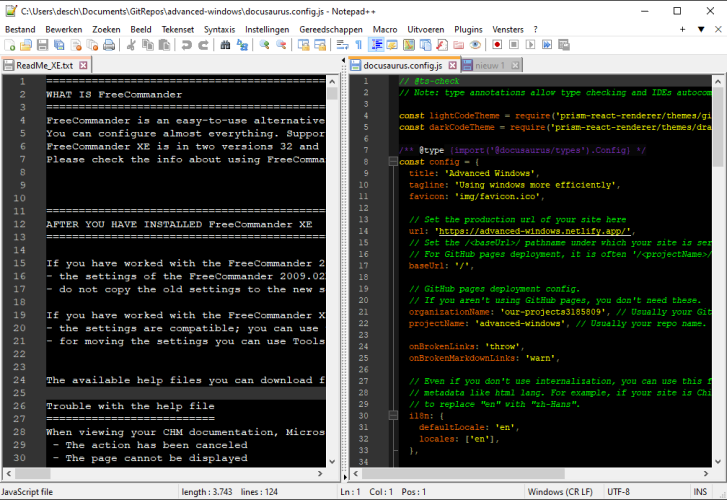Click the Save All toolbar icon
The height and width of the screenshot is (500, 727).
[59, 45]
